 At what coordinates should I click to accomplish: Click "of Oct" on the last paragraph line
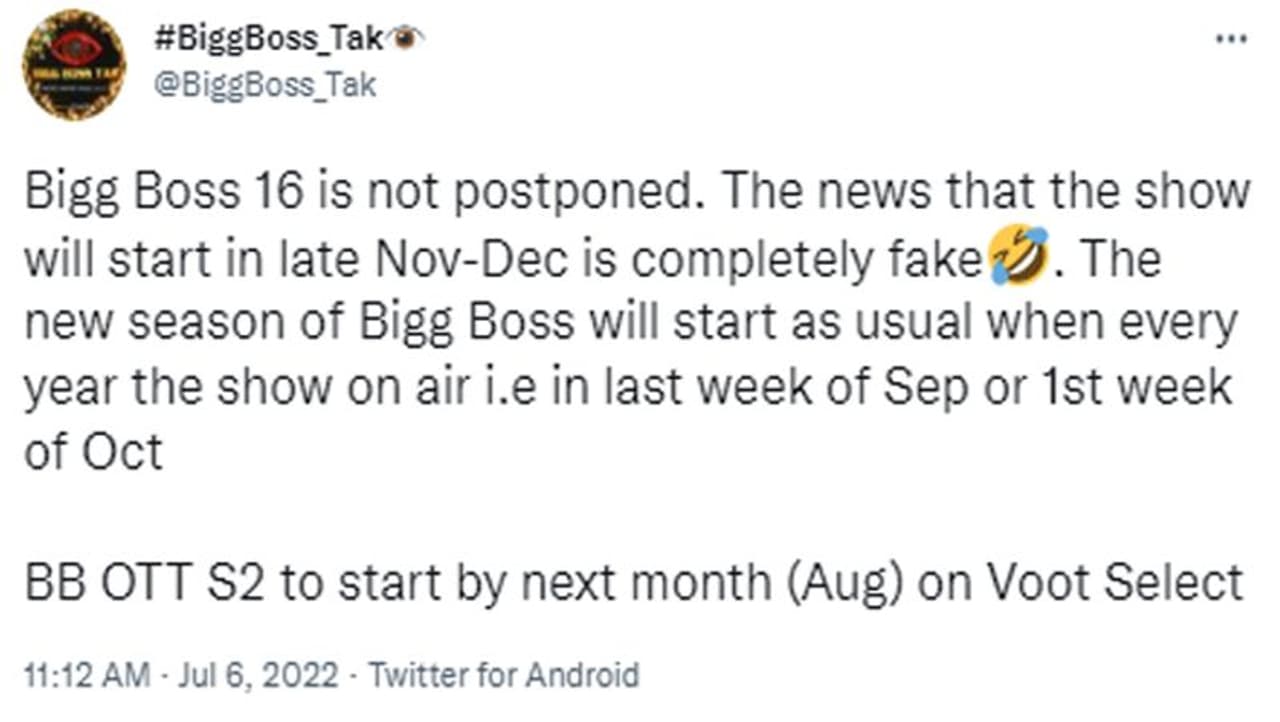(92, 452)
